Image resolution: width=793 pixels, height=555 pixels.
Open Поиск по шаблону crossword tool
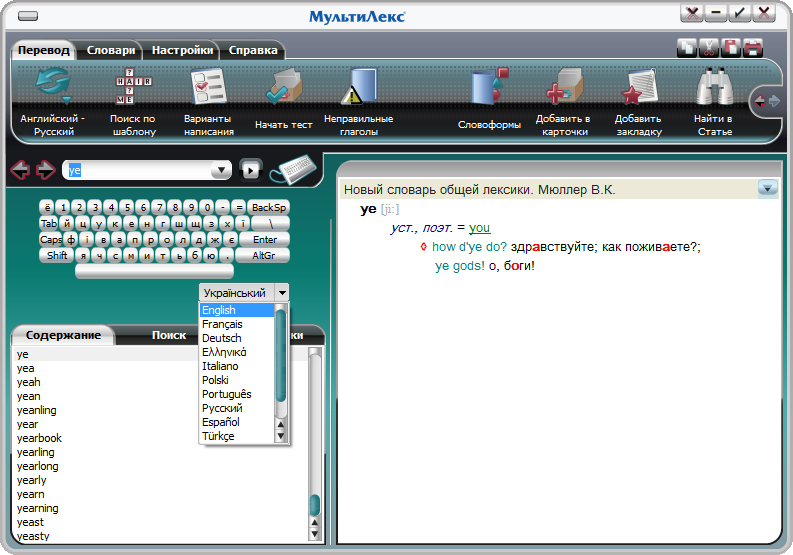point(133,86)
